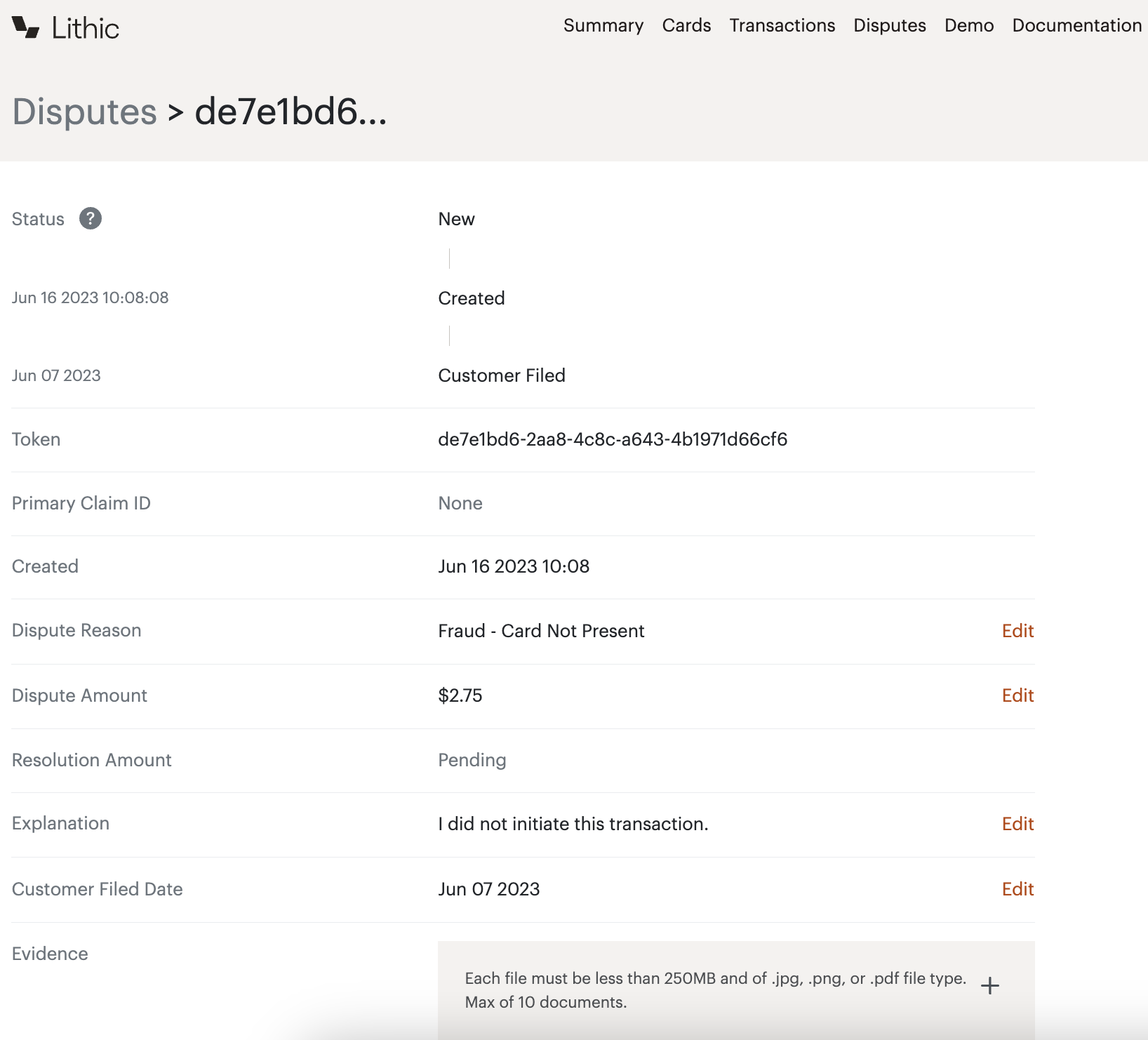Open the Summary navigation item

(603, 25)
